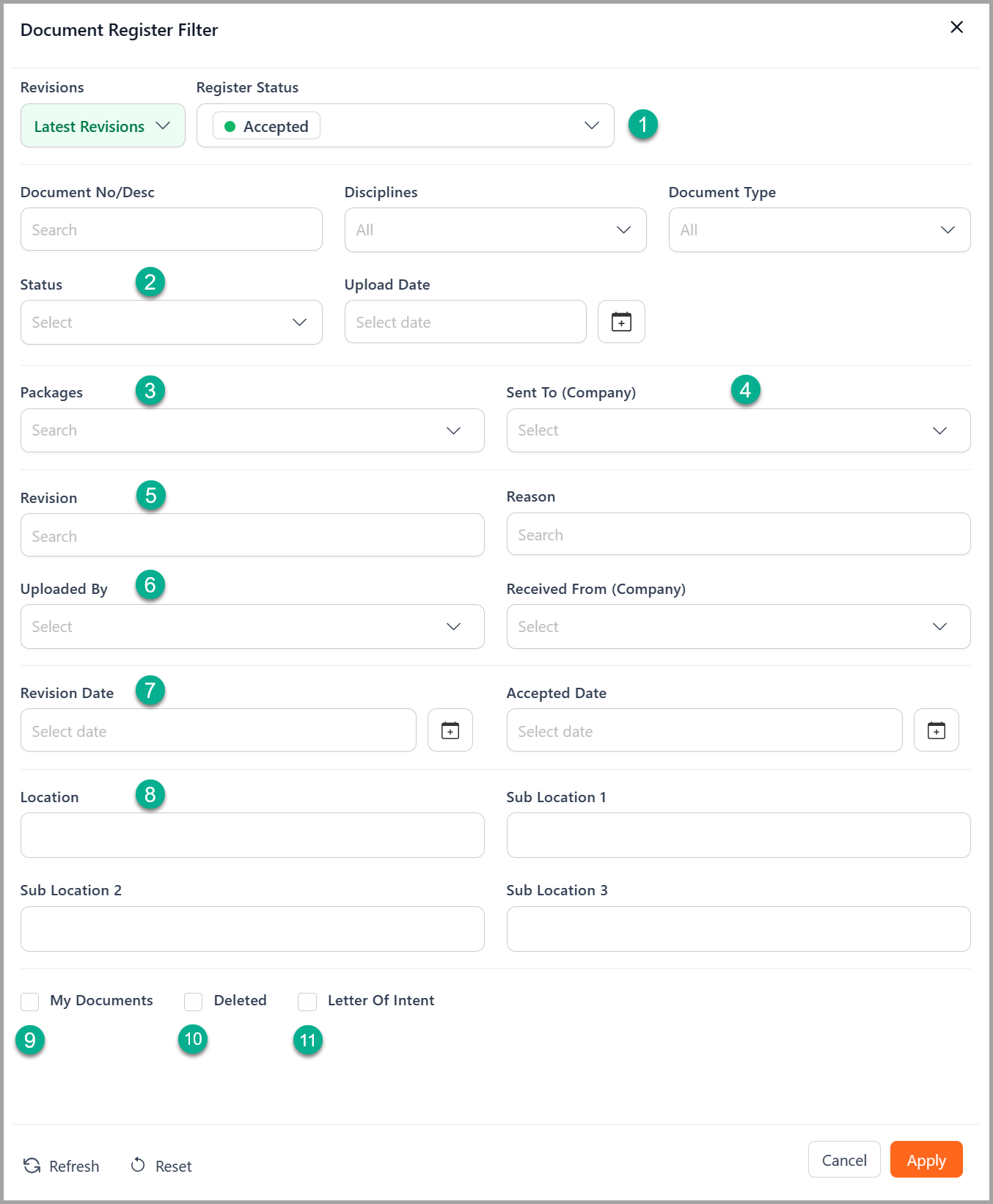
Task: Click the Cancel button
Action: click(x=844, y=1160)
